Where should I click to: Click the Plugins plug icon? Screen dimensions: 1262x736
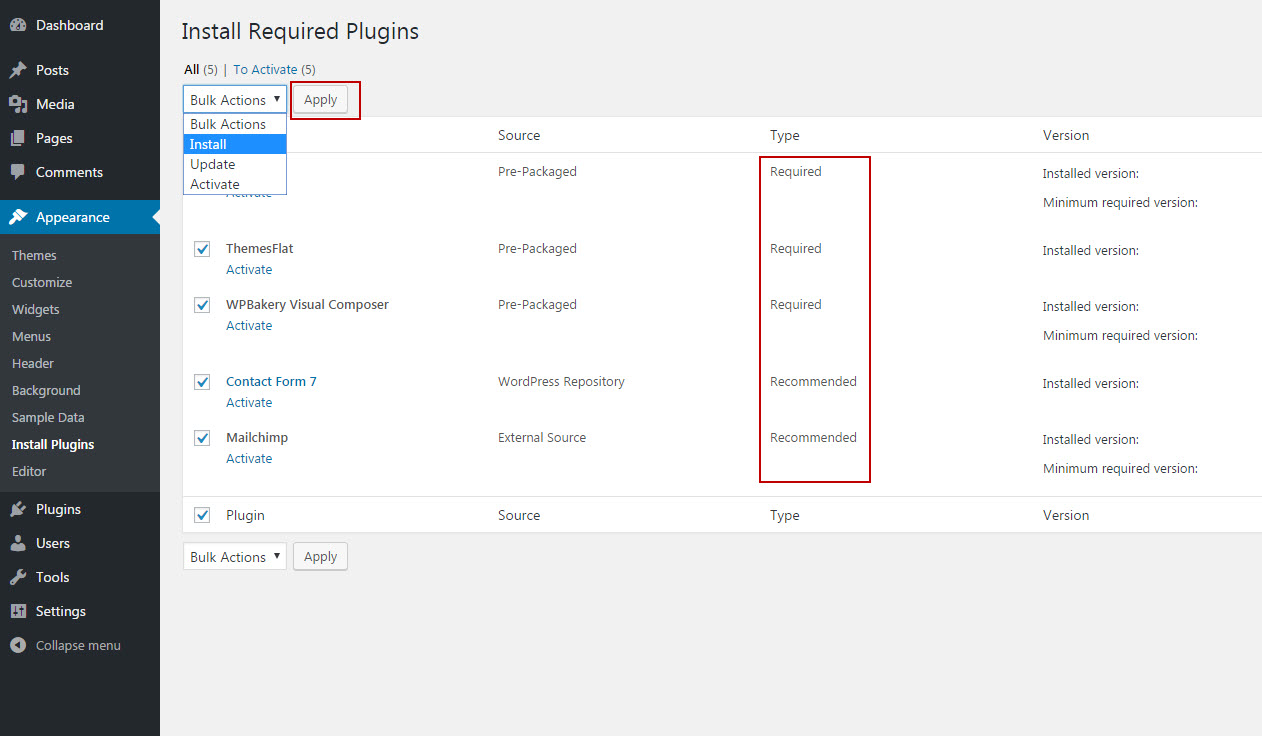(18, 509)
